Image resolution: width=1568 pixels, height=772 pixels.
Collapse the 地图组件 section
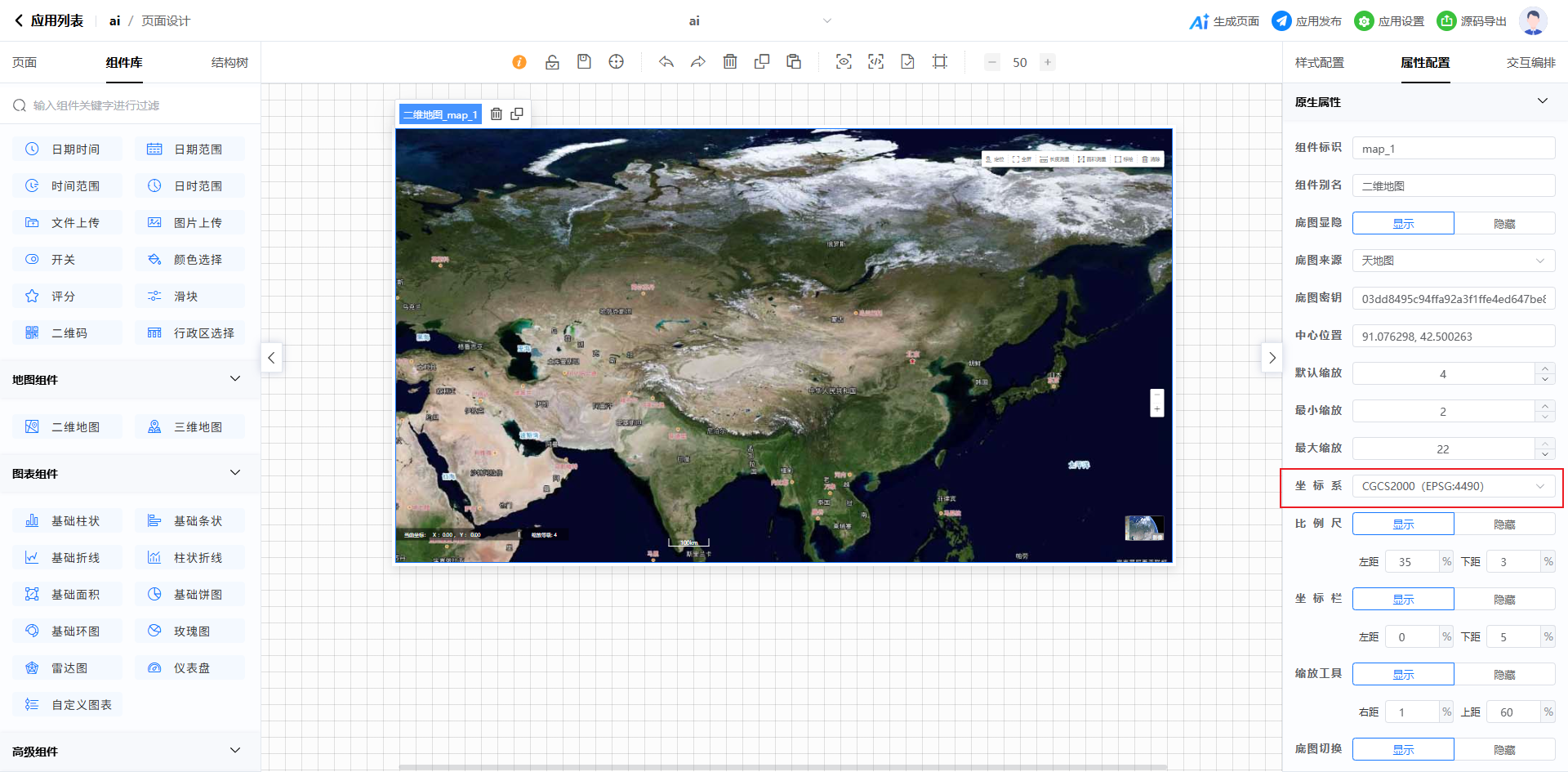pos(235,379)
